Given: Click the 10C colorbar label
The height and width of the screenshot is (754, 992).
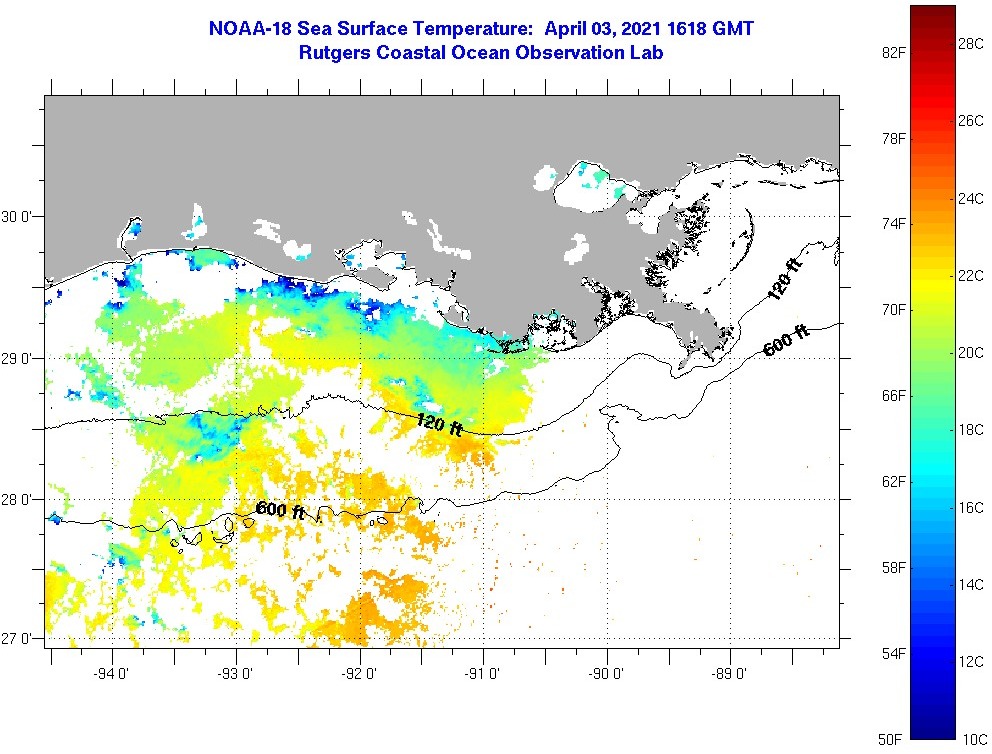Looking at the screenshot, I should pos(975,739).
